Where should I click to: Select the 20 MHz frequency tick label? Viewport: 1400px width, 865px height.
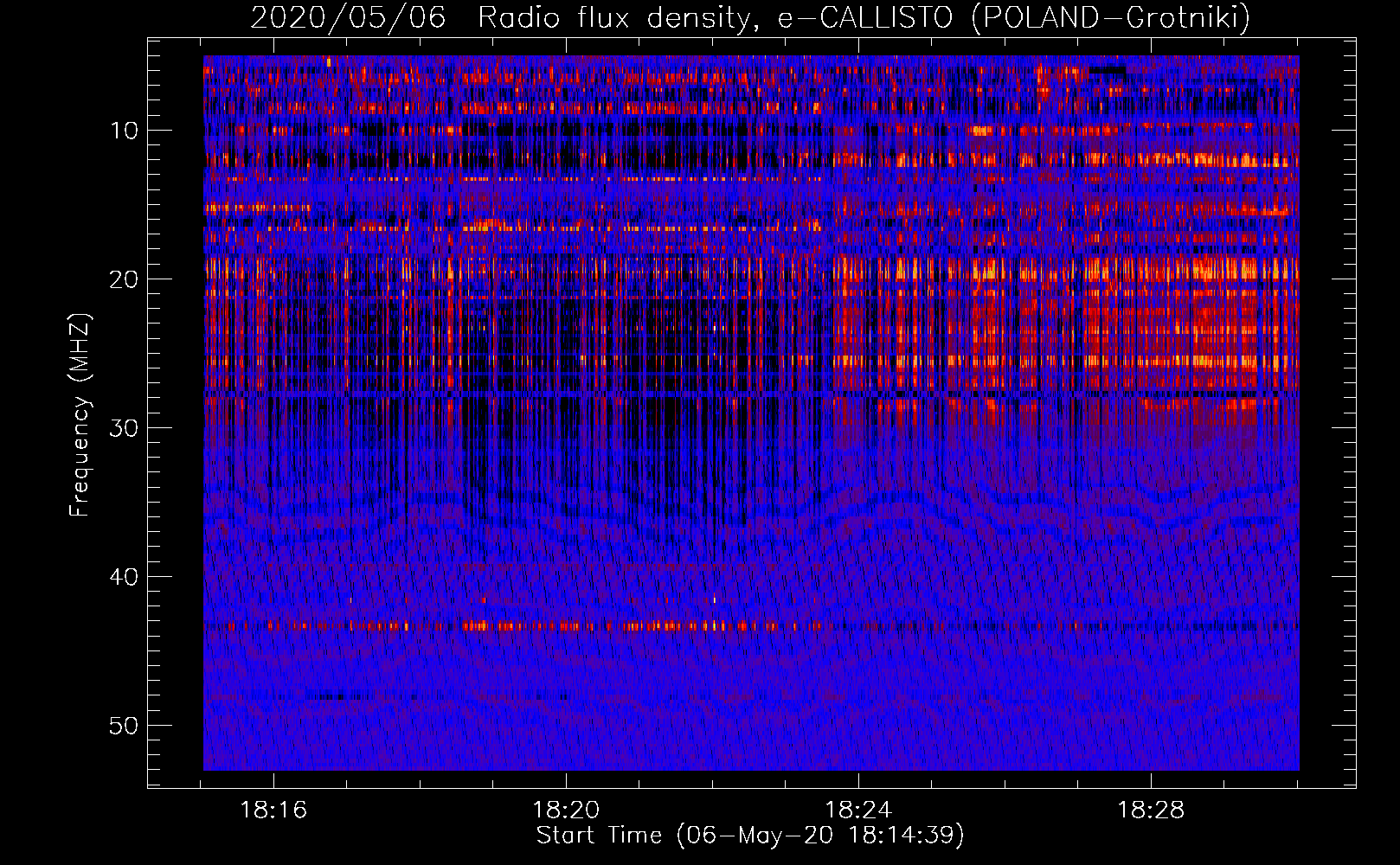pyautogui.click(x=125, y=279)
